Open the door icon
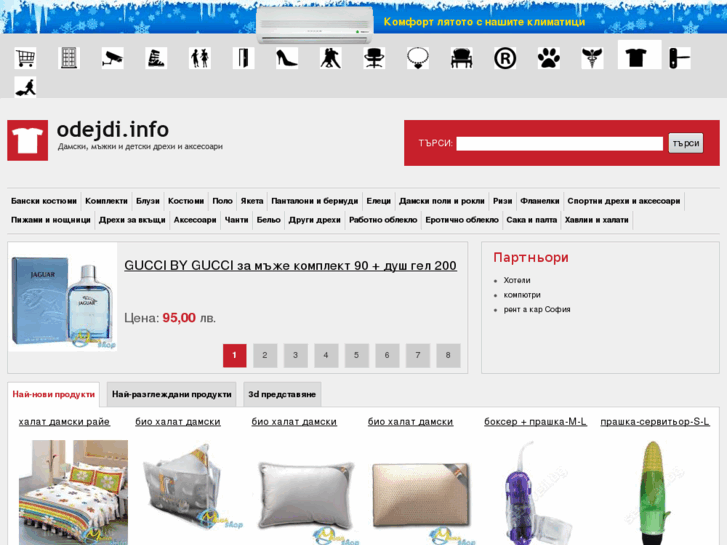Image resolution: width=727 pixels, height=545 pixels. click(243, 58)
